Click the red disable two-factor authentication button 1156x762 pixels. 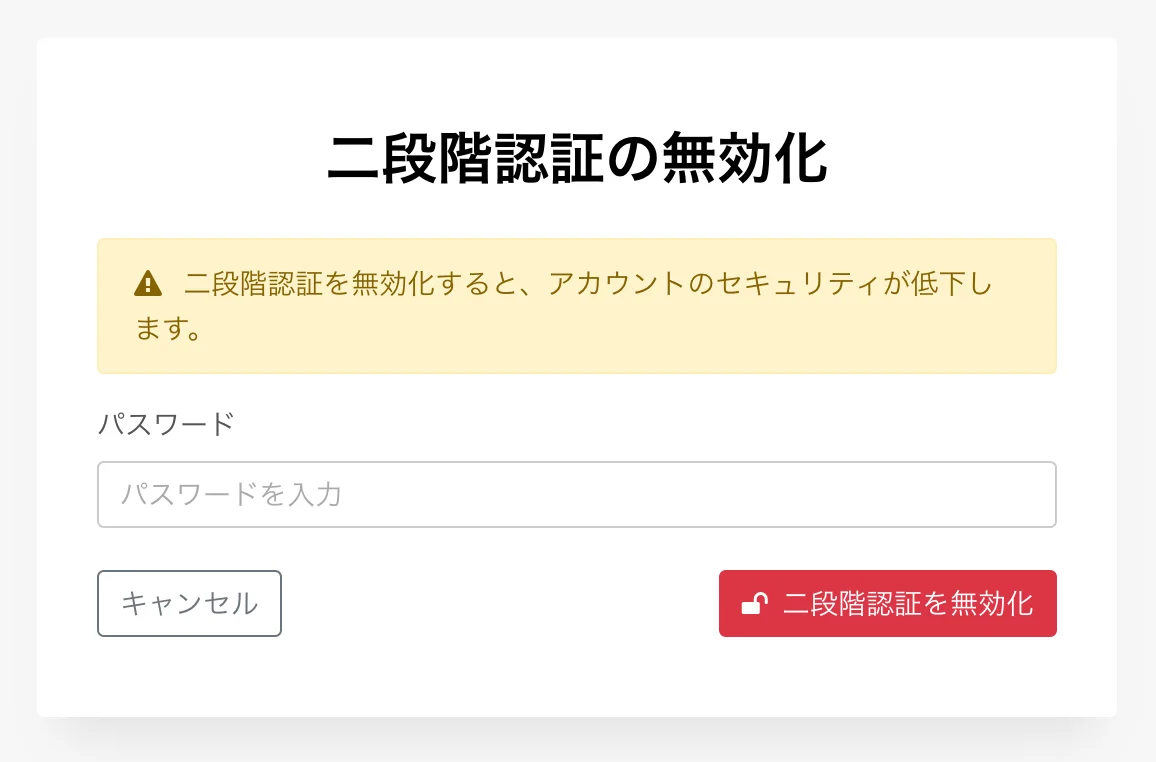(x=887, y=603)
